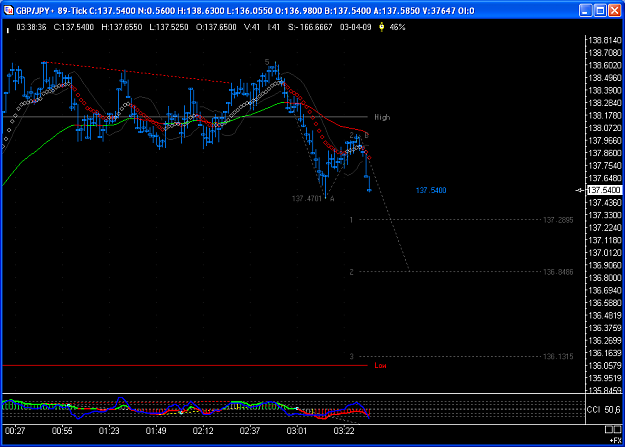Click the O:137.6500 value in data bar

[216, 27]
